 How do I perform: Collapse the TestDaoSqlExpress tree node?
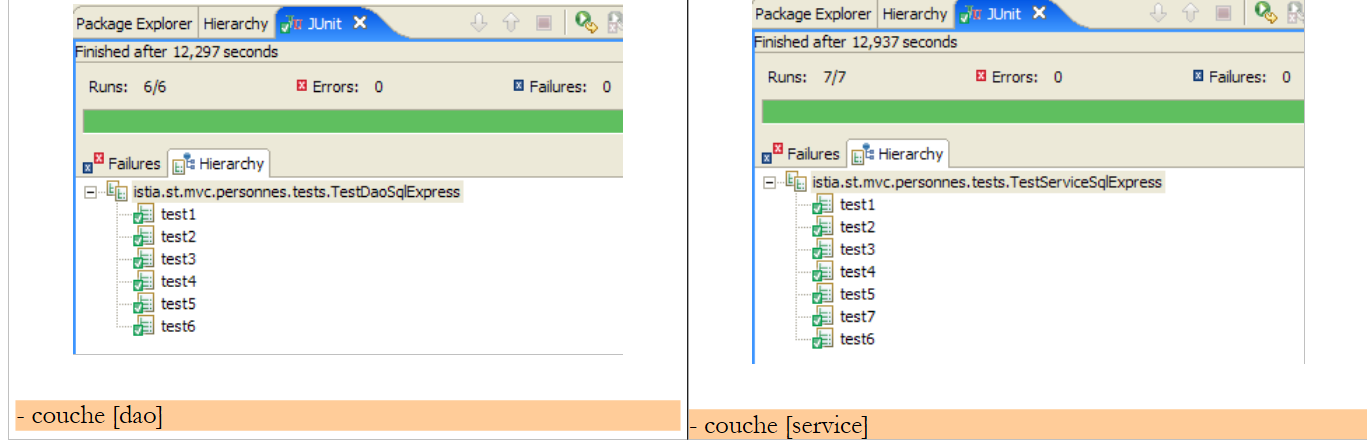(x=89, y=192)
